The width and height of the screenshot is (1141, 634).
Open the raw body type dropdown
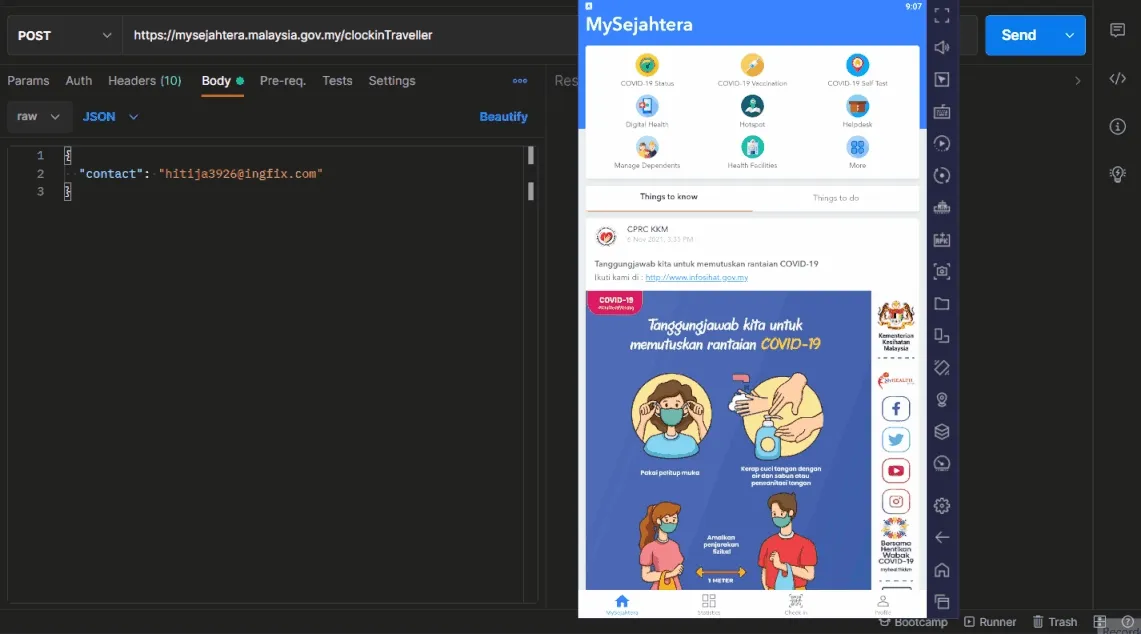point(39,116)
